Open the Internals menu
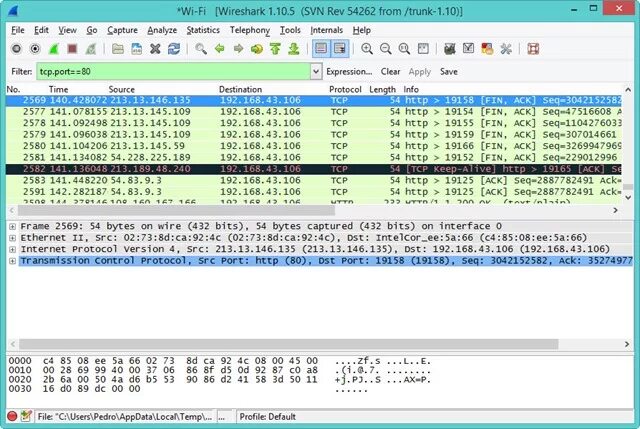The width and height of the screenshot is (640, 429). 327,30
